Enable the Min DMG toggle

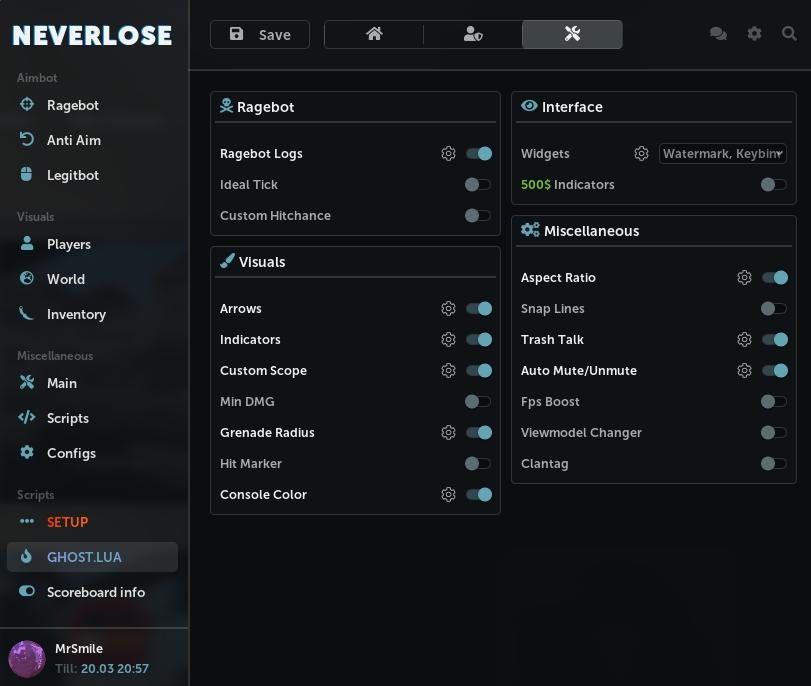pyautogui.click(x=478, y=401)
